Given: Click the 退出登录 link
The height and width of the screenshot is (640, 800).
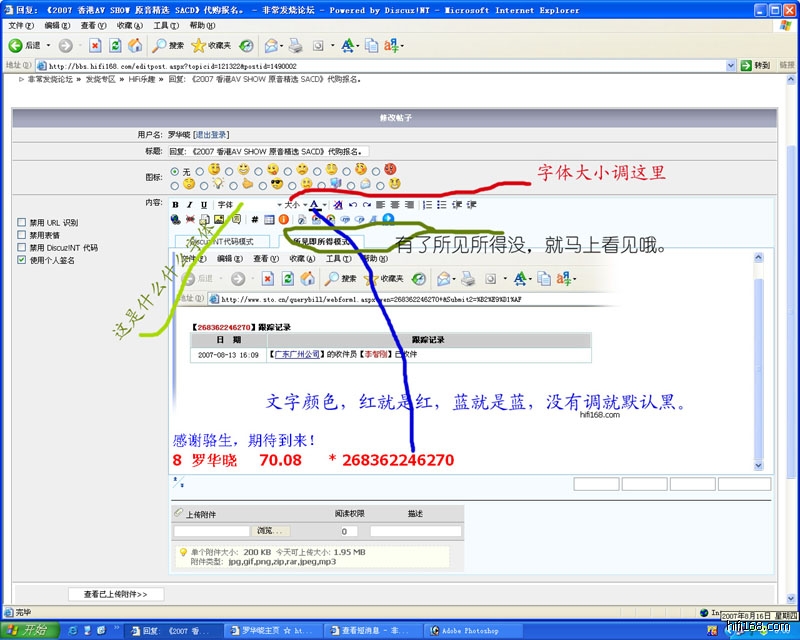Looking at the screenshot, I should (x=211, y=134).
